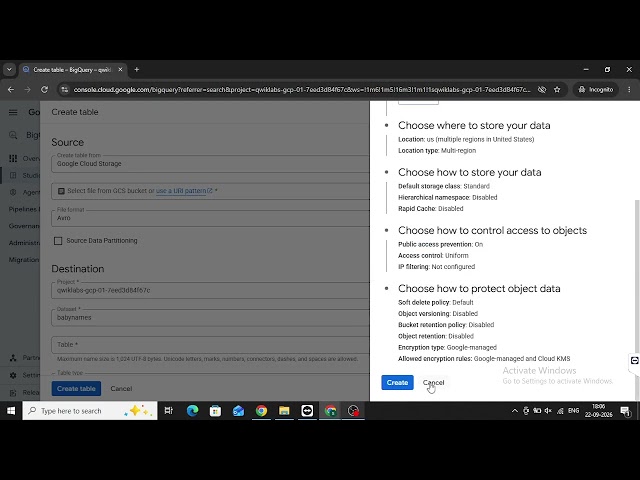Image resolution: width=640 pixels, height=480 pixels.
Task: Close the Create table BigQuery tab
Action: click(120, 70)
